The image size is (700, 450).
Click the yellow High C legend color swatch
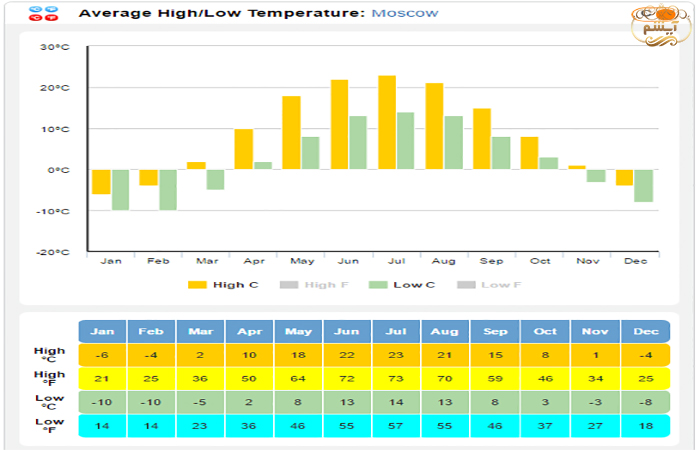click(x=197, y=285)
